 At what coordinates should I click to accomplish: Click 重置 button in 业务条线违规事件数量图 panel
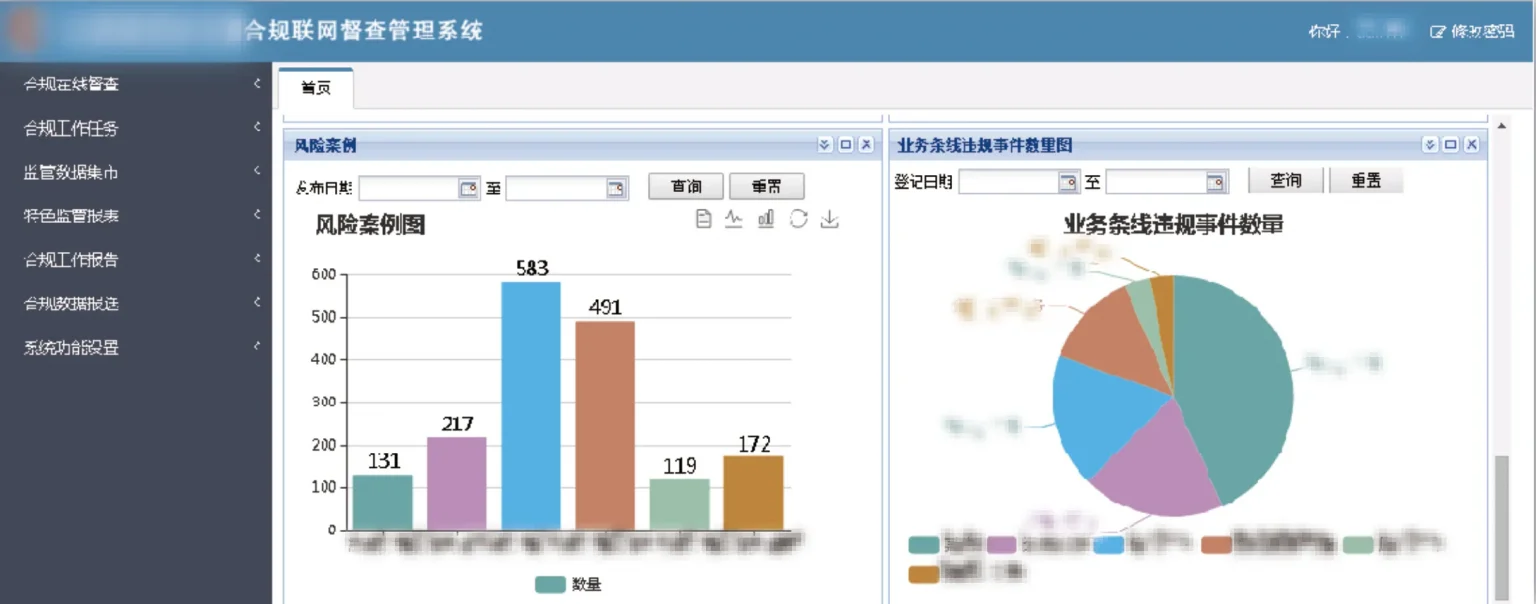[x=1366, y=181]
